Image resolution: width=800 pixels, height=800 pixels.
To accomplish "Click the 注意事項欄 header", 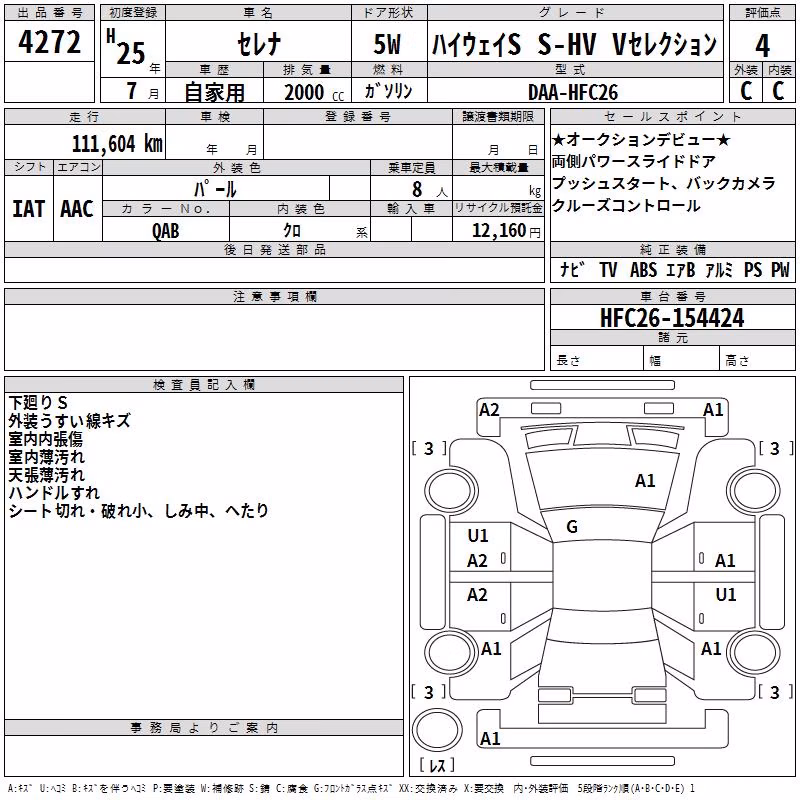I will (x=275, y=296).
